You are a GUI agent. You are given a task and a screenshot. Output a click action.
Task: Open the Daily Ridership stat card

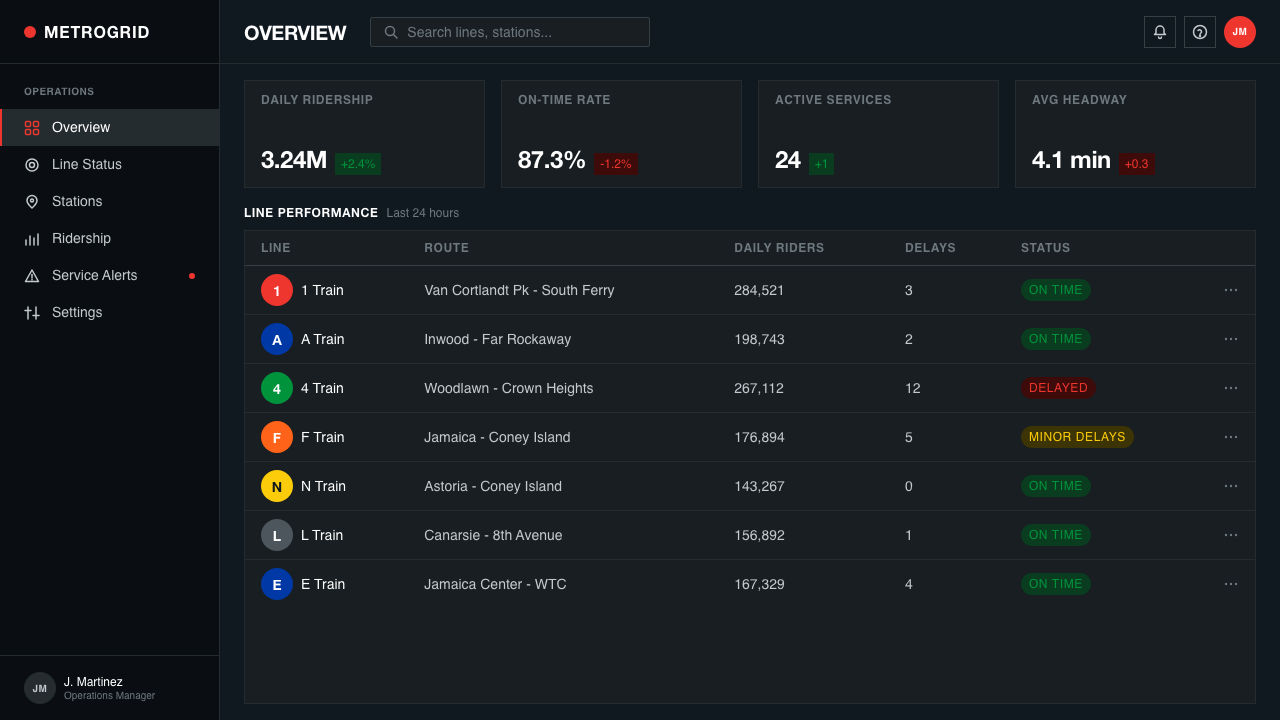[x=364, y=134]
